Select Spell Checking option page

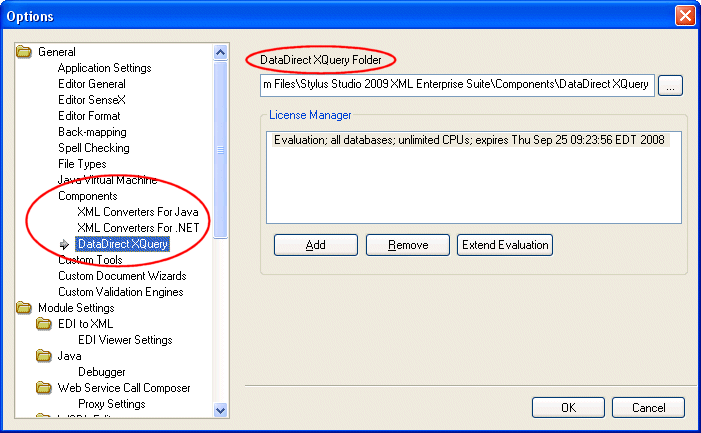point(93,148)
